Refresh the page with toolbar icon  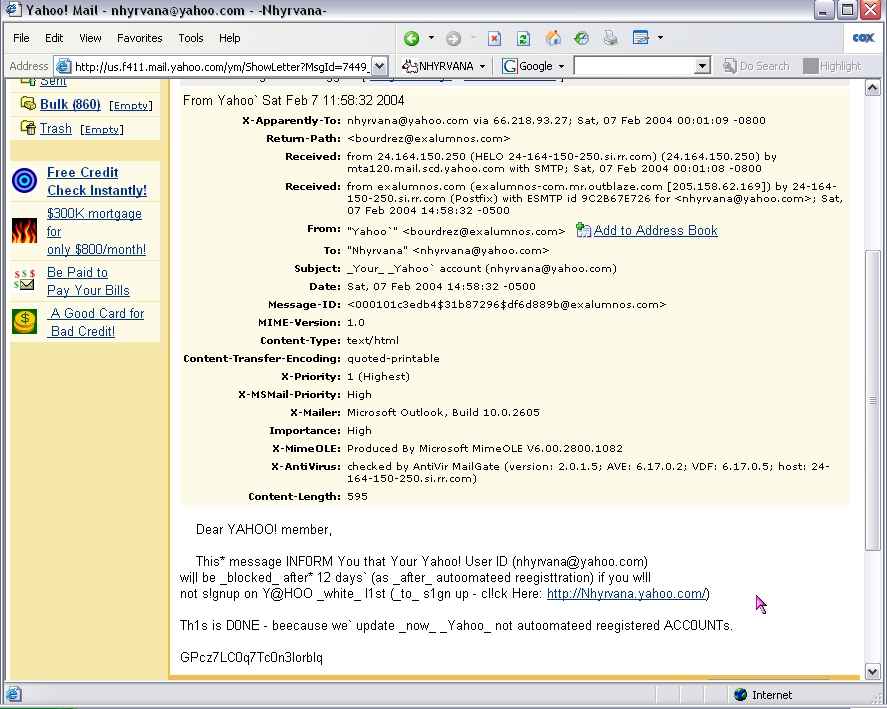[x=523, y=38]
